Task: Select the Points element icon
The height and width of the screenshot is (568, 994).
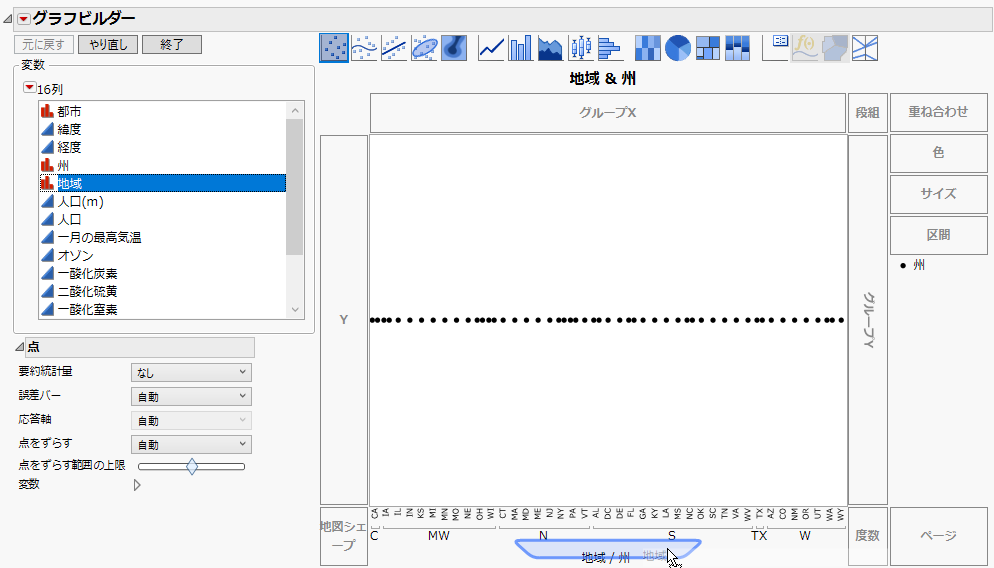Action: click(x=334, y=48)
